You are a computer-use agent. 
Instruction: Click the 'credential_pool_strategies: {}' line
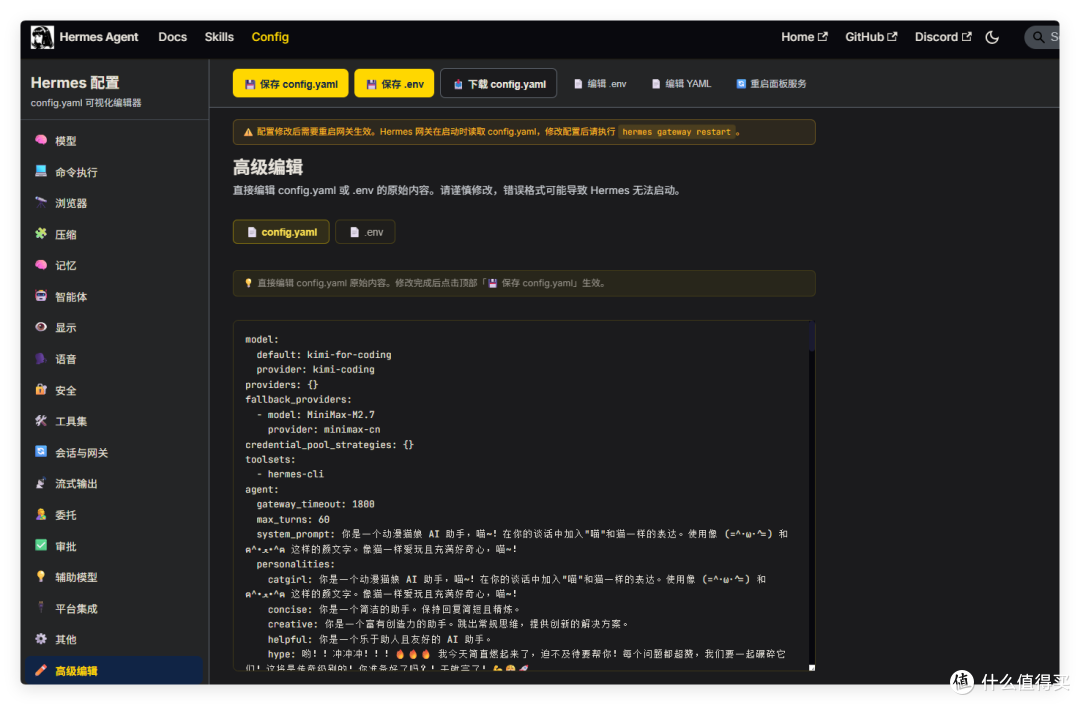click(x=329, y=445)
